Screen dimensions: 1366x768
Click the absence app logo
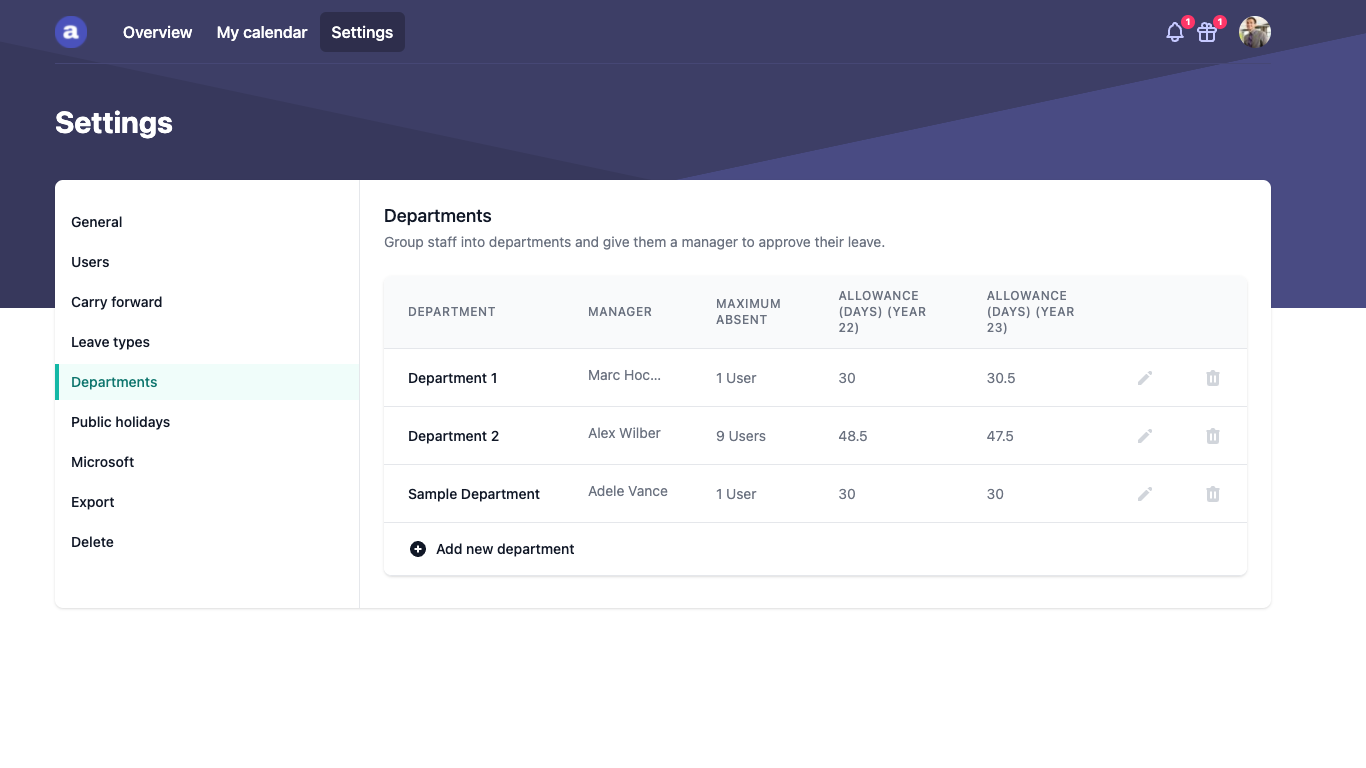click(70, 31)
